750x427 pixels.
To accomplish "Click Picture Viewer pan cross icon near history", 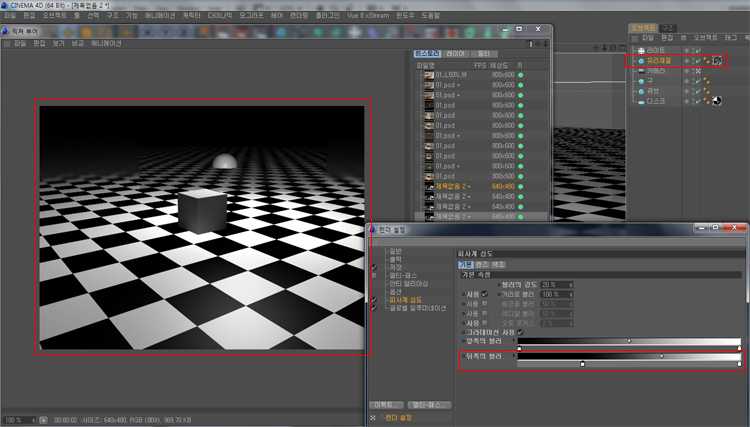I will pyautogui.click(x=538, y=44).
